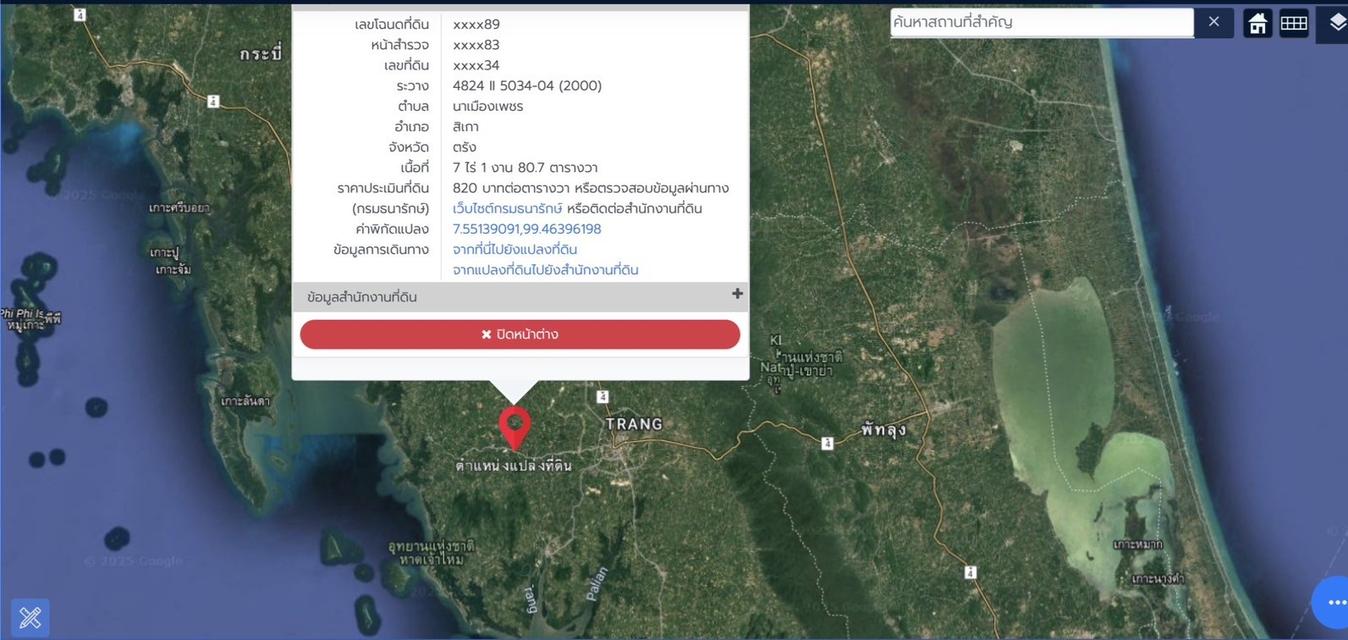Click the กระบี่ label on the map

click(x=261, y=53)
